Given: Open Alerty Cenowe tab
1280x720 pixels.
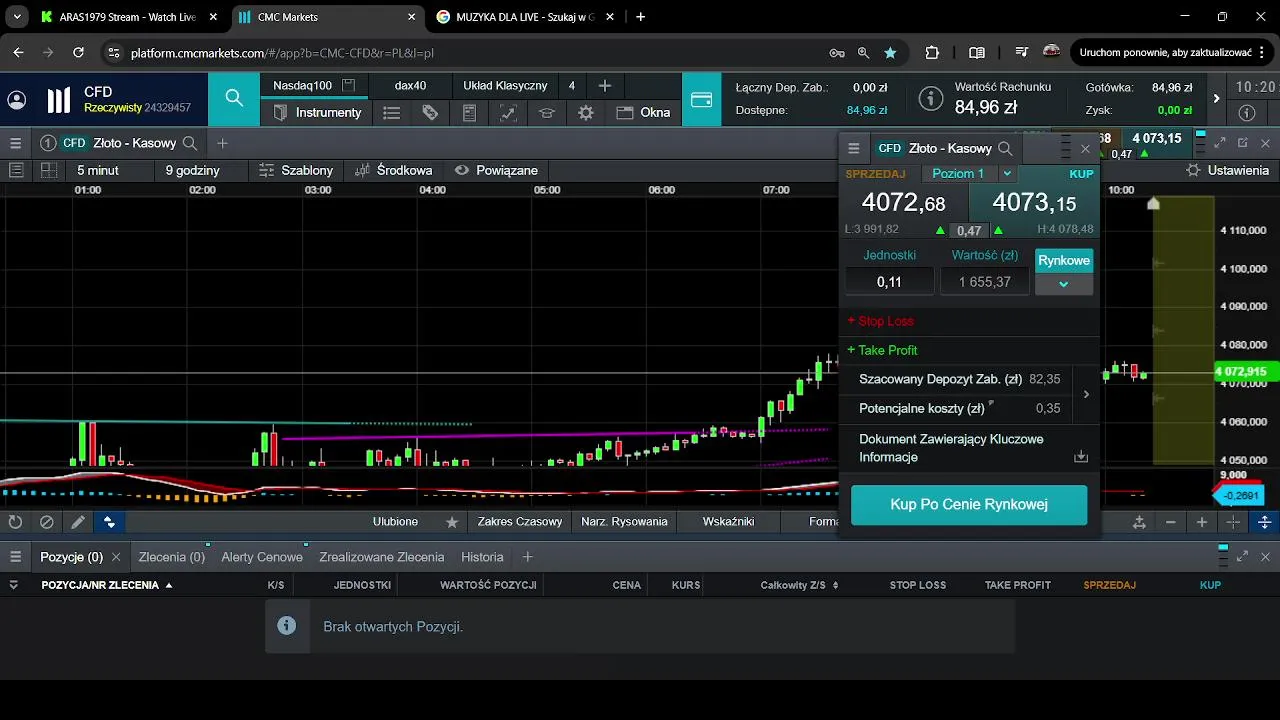Looking at the screenshot, I should (x=262, y=557).
